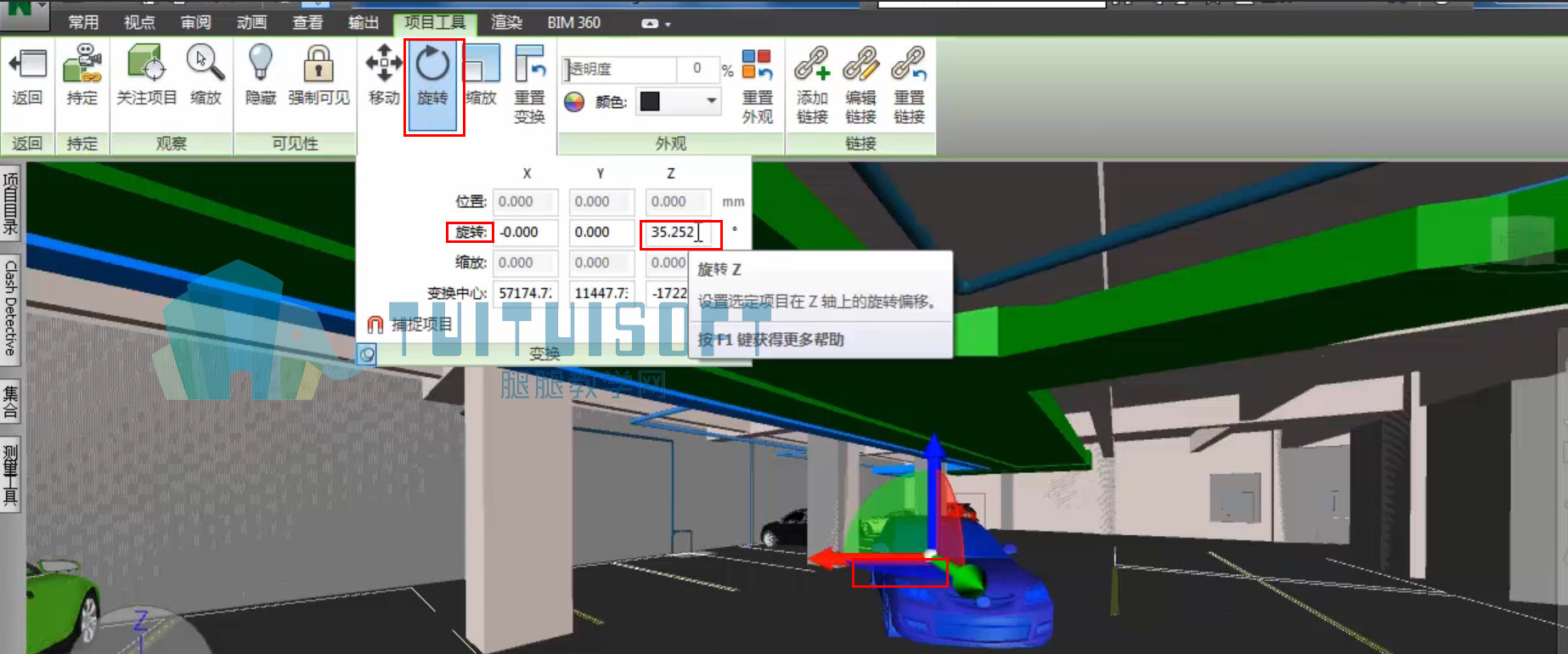Toggle the 旋转 (Rotate) transform tool
The height and width of the screenshot is (654, 1568).
(433, 85)
